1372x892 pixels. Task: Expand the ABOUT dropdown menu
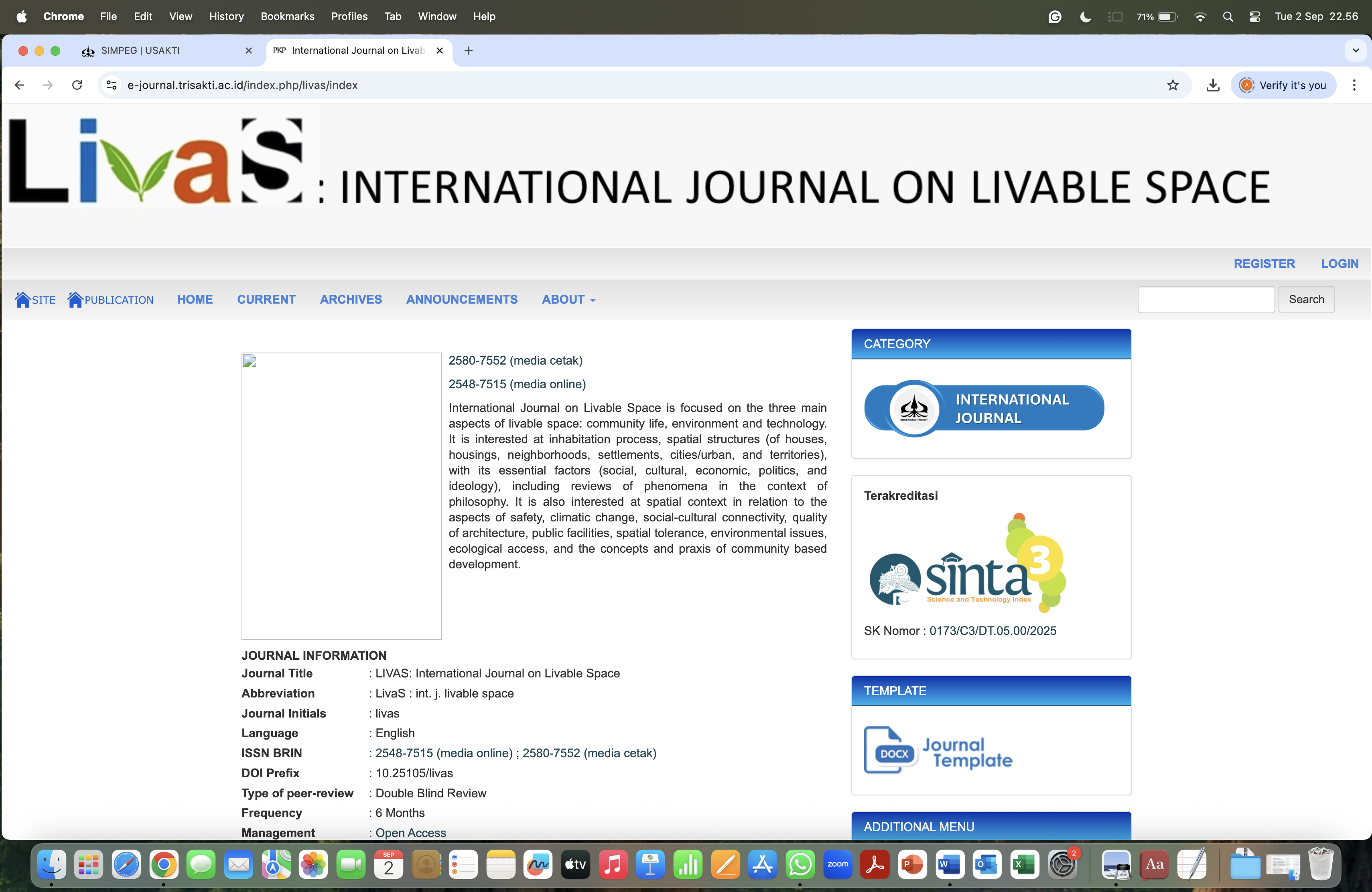coord(568,300)
